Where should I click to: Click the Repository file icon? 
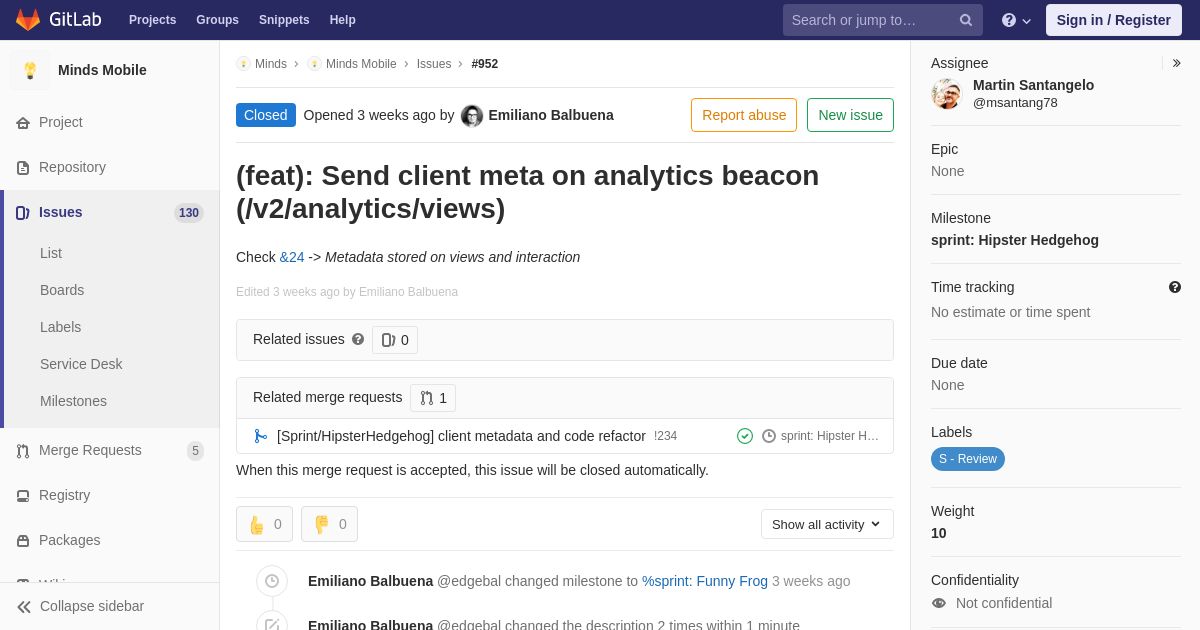click(x=23, y=168)
